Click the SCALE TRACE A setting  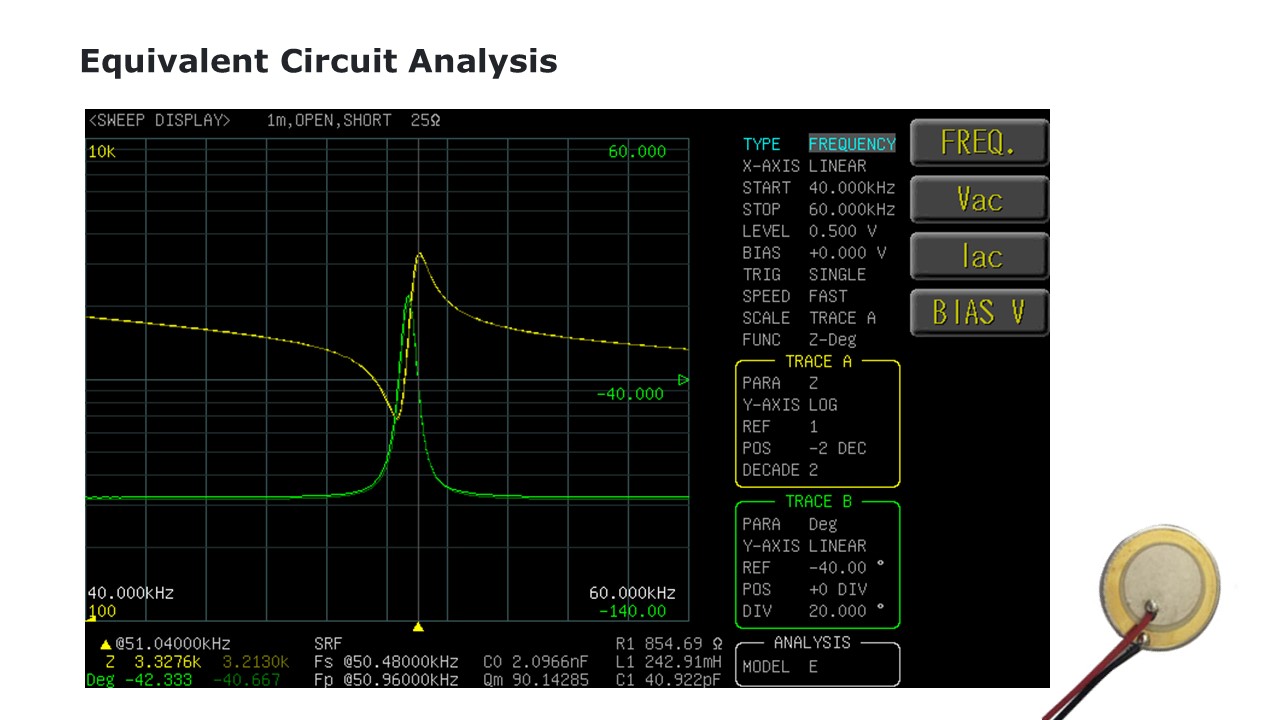click(x=809, y=318)
